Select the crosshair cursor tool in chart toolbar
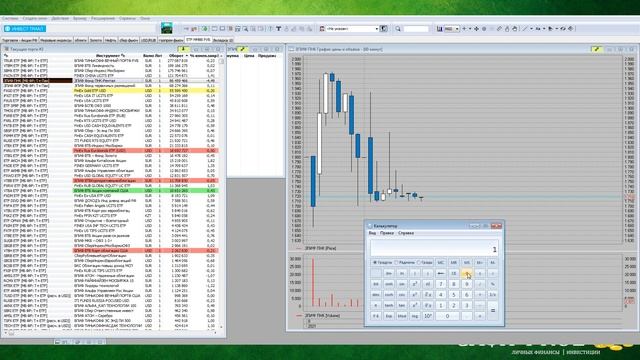This screenshot has height=360, width=640. pyautogui.click(x=476, y=29)
